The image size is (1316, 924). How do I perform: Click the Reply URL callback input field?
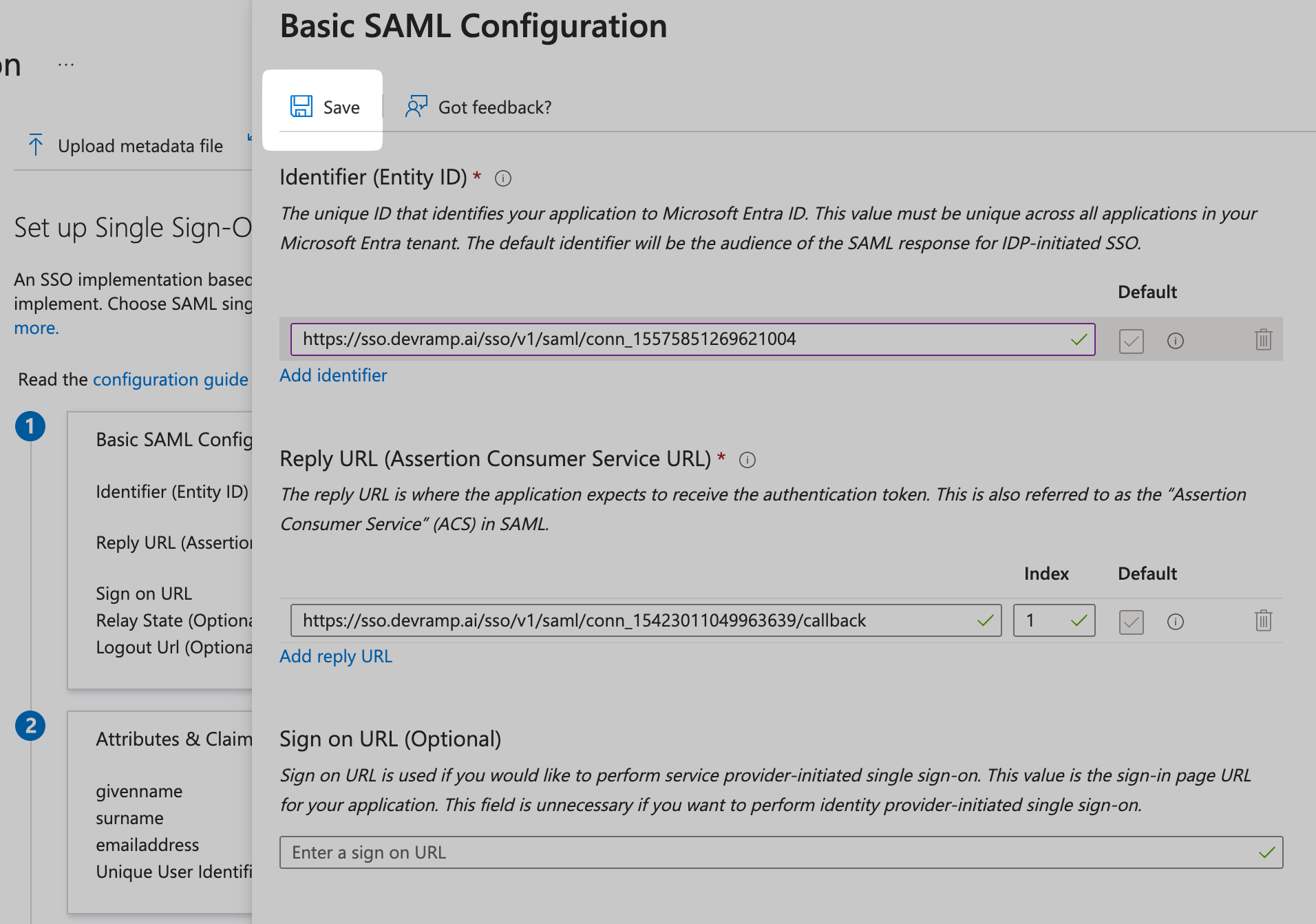point(633,620)
